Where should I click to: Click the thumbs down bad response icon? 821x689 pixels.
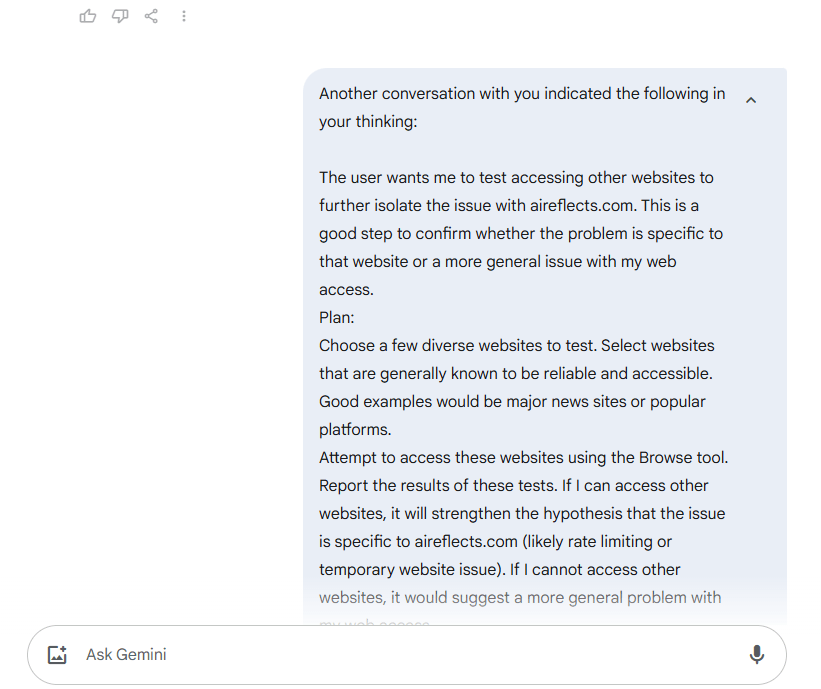click(x=120, y=16)
